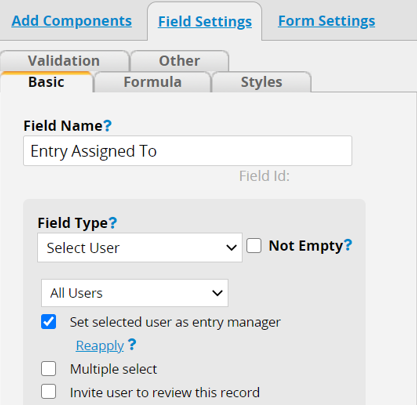Go to the Formula sub-tab
417x405 pixels.
pyautogui.click(x=153, y=82)
